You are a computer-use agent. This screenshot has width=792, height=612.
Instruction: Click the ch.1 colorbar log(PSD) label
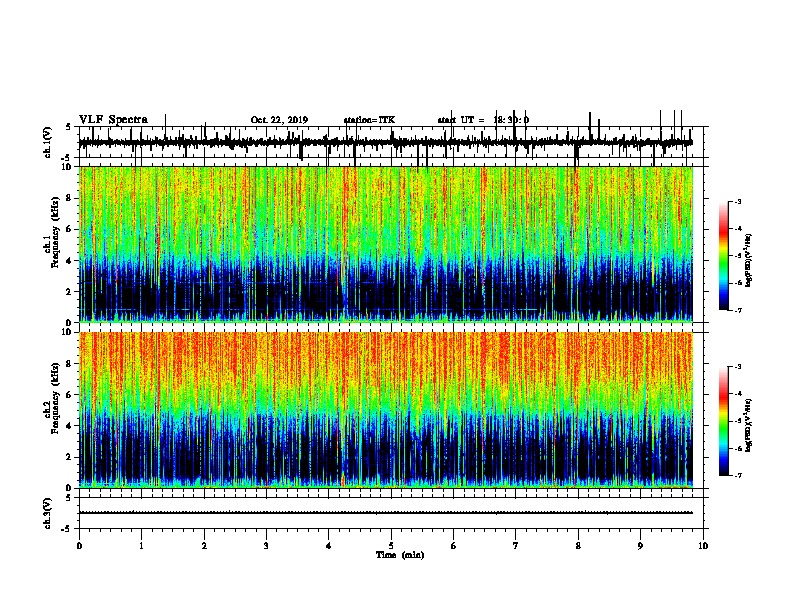click(x=749, y=260)
